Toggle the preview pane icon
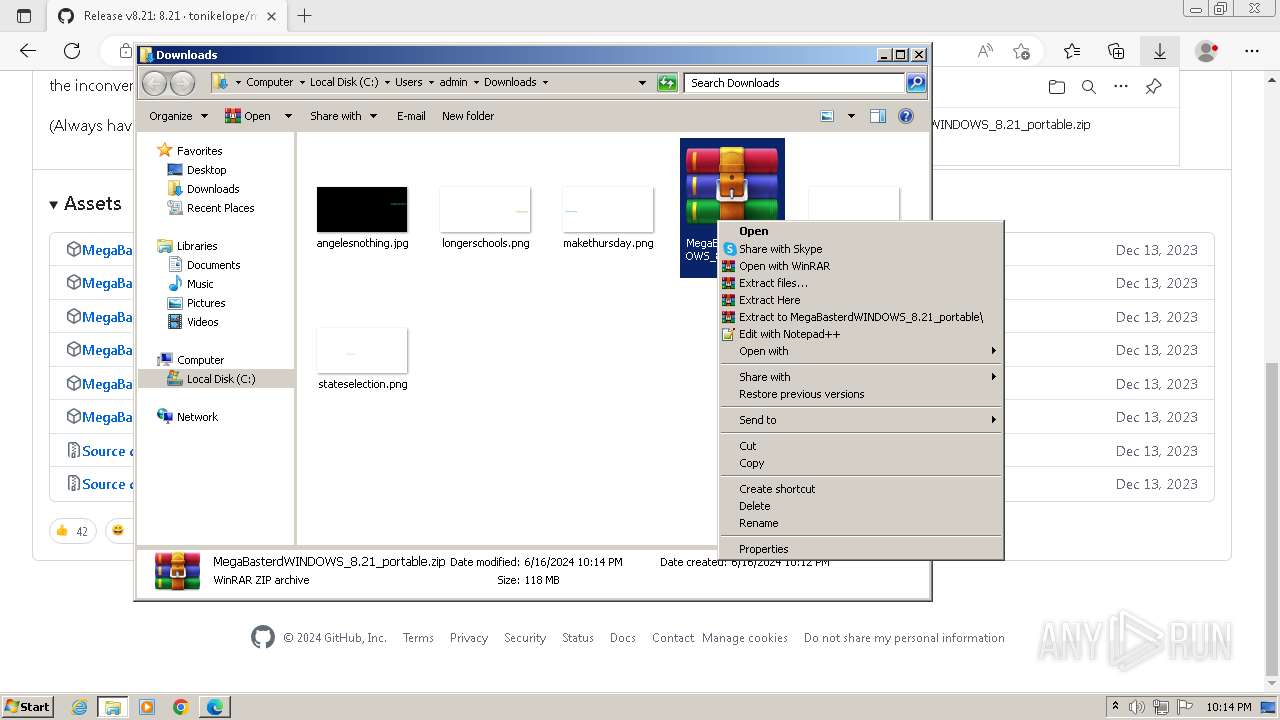1280x720 pixels. [x=878, y=116]
